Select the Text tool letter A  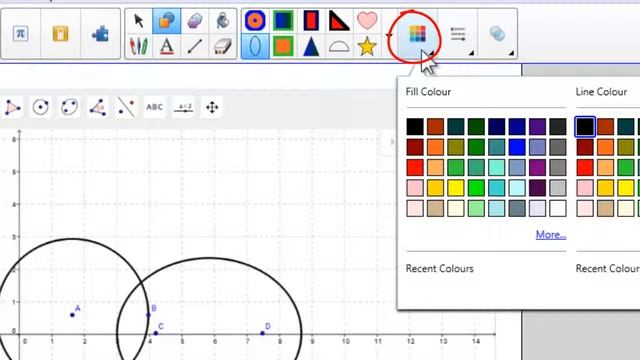(x=167, y=46)
